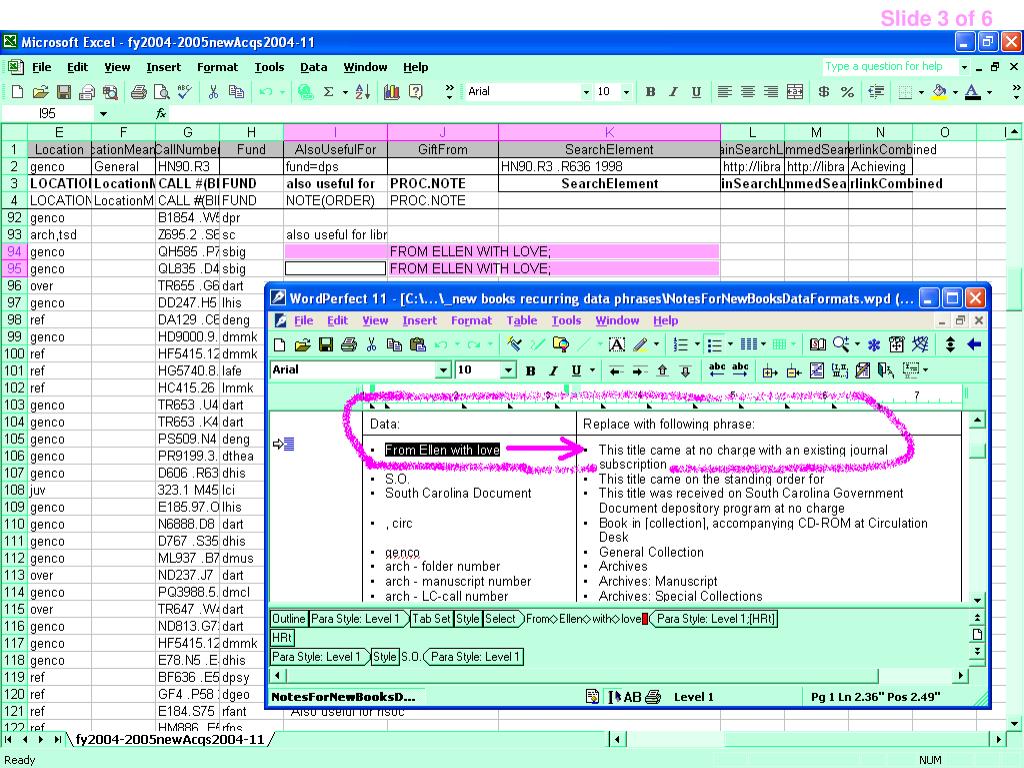The image size is (1024, 768).
Task: Click WordPerfect's New document icon
Action: [x=280, y=345]
